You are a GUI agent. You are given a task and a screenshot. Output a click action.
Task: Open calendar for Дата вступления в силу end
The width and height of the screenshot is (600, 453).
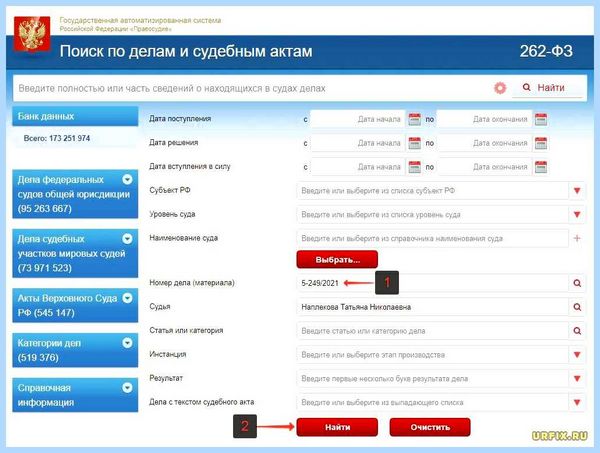(x=541, y=167)
